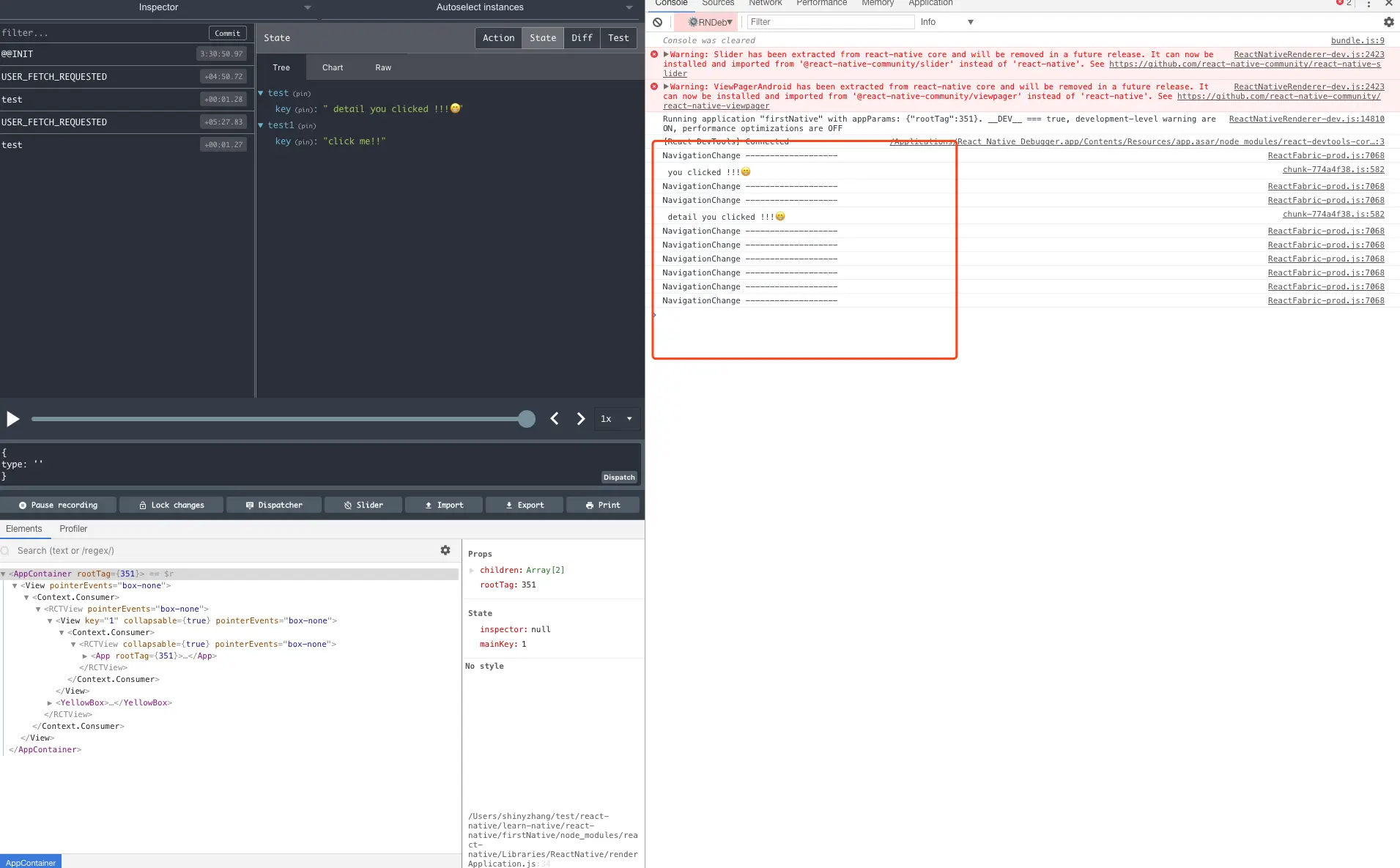
Task: Switch to Action view tab
Action: click(x=498, y=38)
